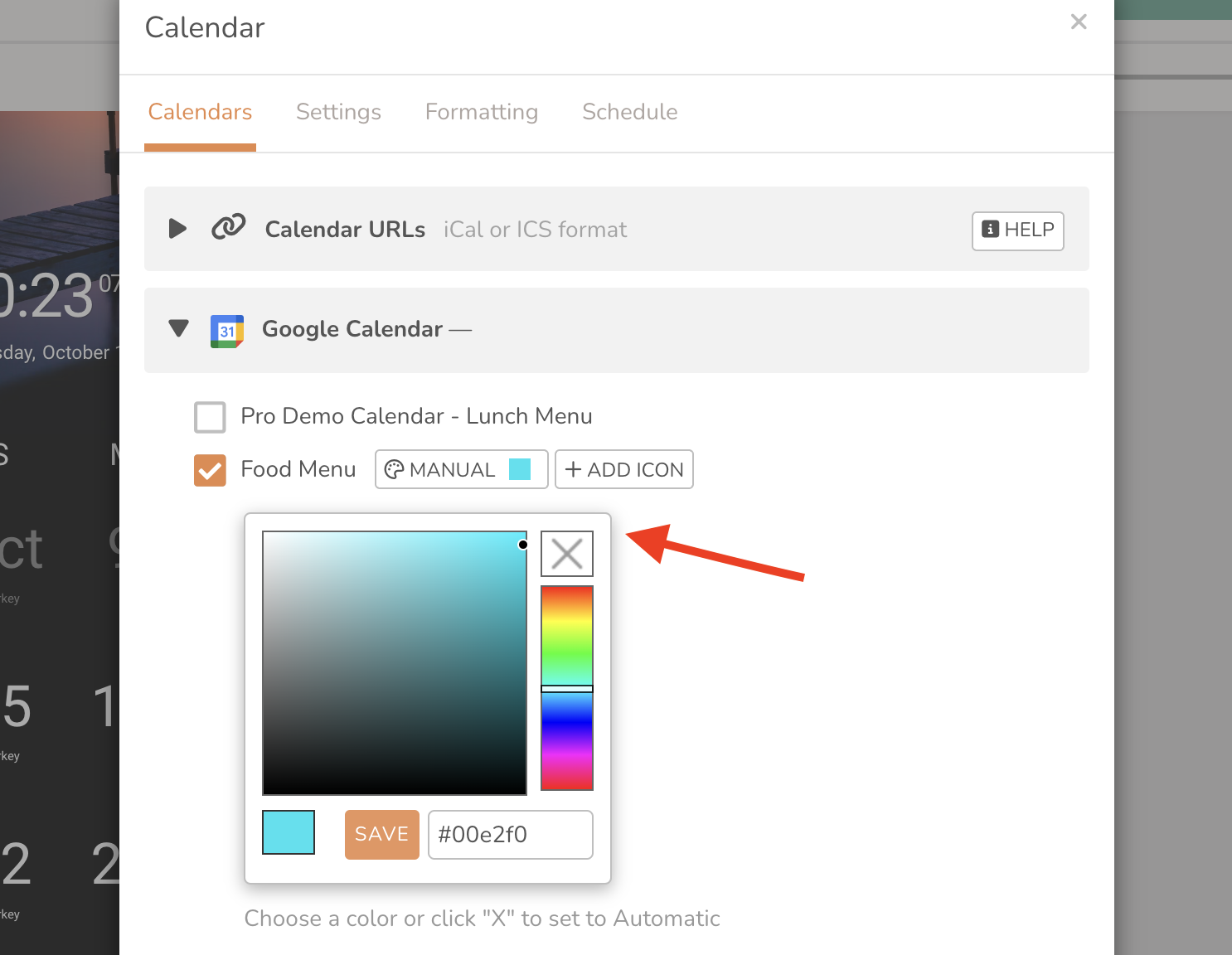
Task: Click the SAVE button in the color picker
Action: point(381,834)
